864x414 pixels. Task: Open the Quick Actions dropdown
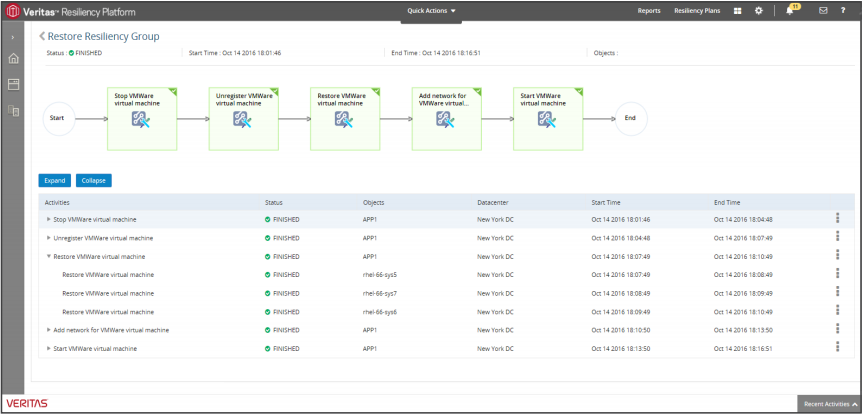431,11
